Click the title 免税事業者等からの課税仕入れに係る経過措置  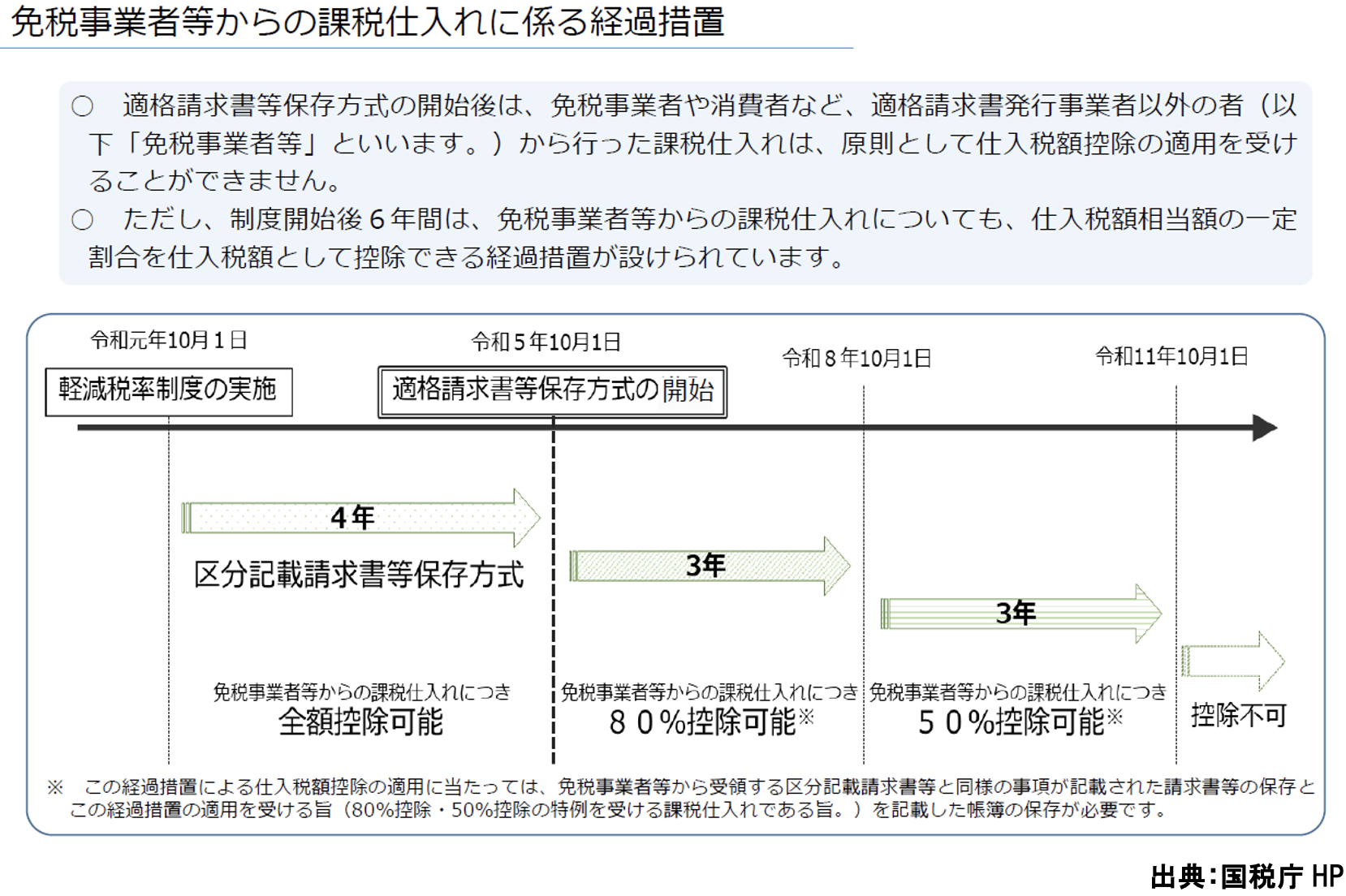367,21
